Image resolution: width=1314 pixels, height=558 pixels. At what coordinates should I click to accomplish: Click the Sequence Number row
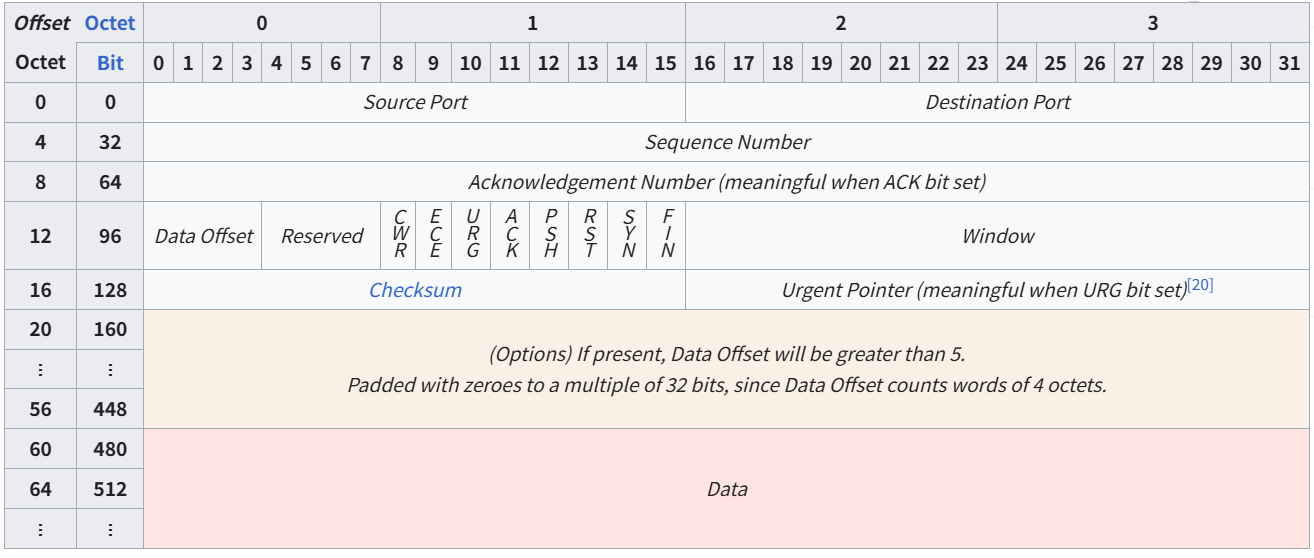coord(727,142)
